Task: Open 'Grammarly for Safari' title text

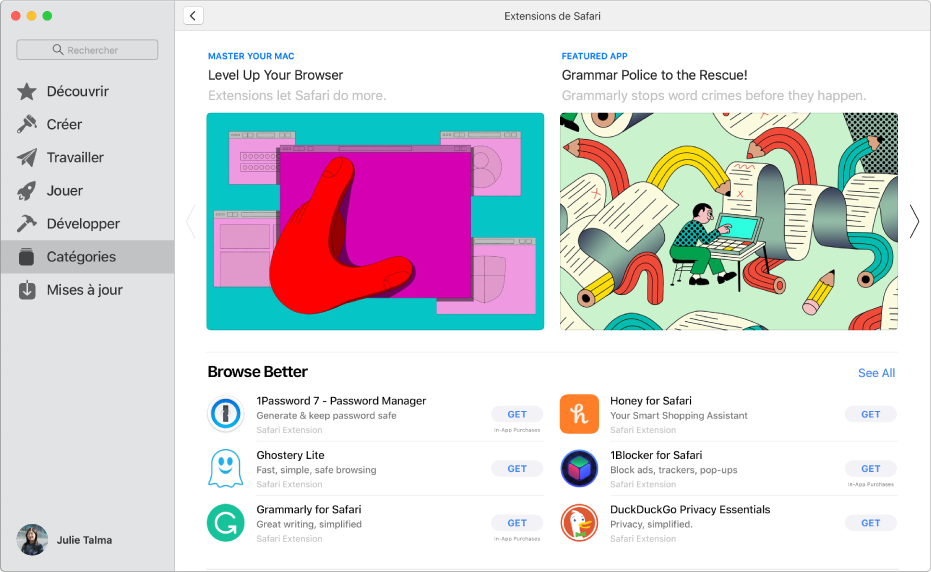Action: point(309,510)
